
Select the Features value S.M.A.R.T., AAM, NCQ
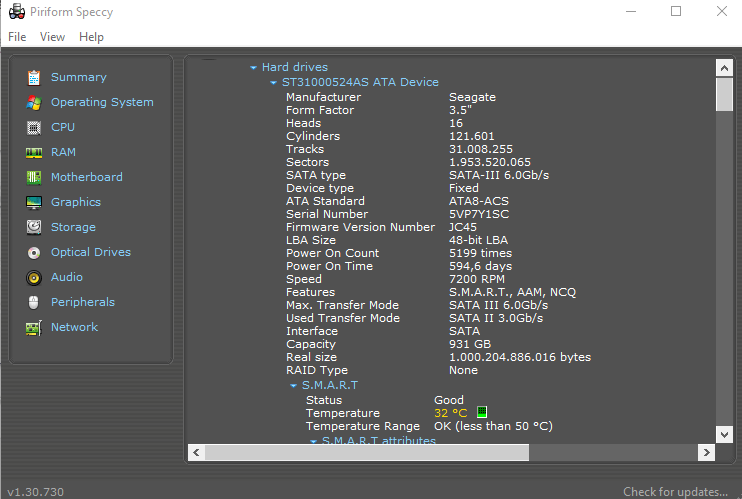coord(512,292)
